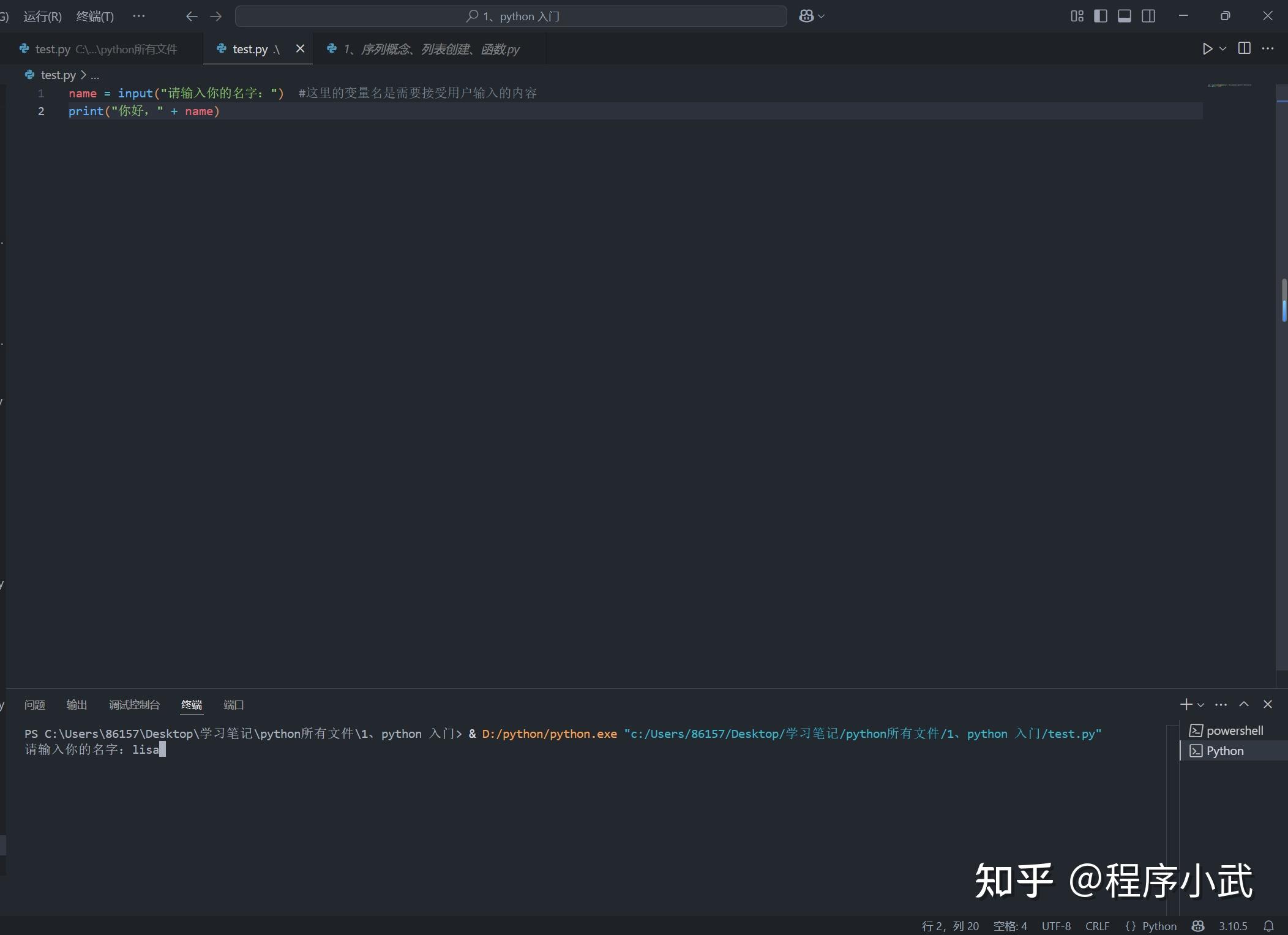Open the 运行(R) menu
This screenshot has width=1288, height=935.
tap(42, 17)
